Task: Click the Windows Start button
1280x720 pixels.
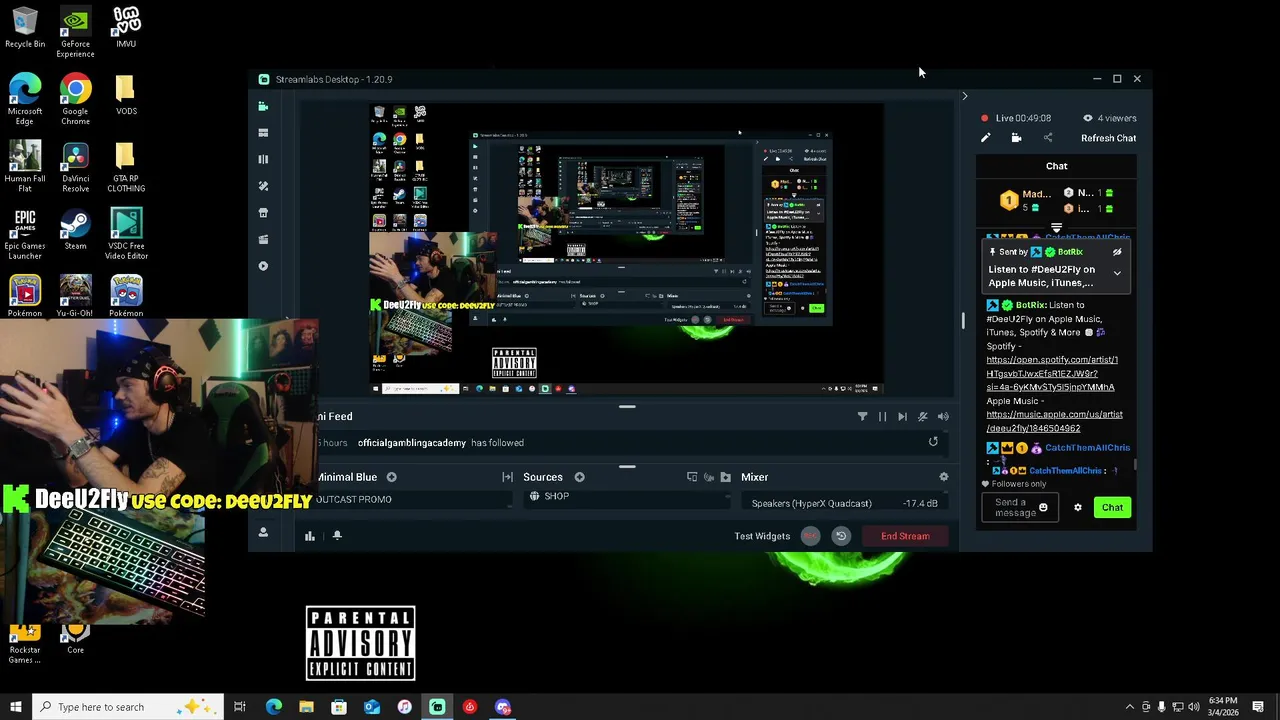Action: tap(15, 707)
